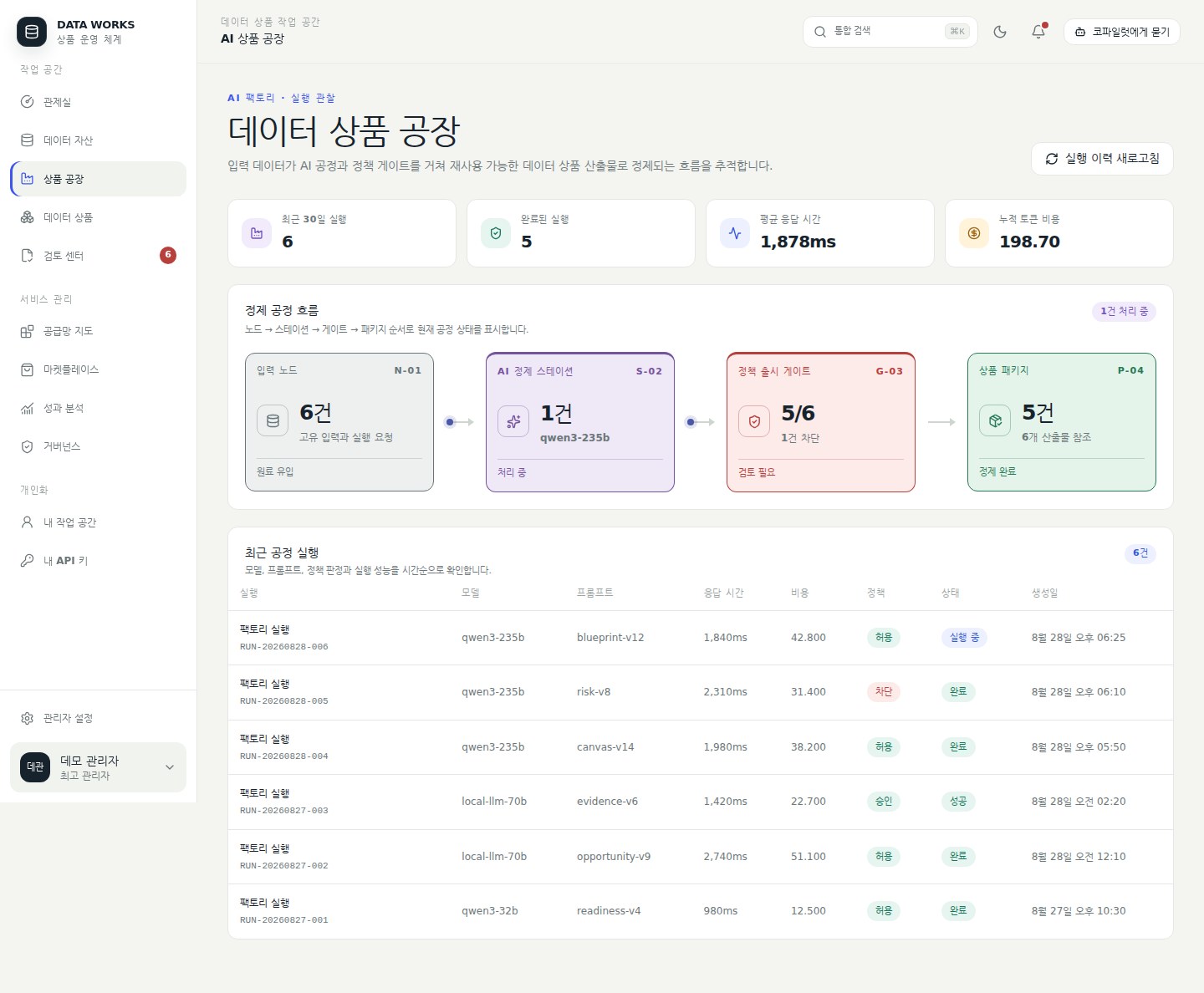Click the 실행 중 status badge
The image size is (1204, 993).
click(x=964, y=638)
